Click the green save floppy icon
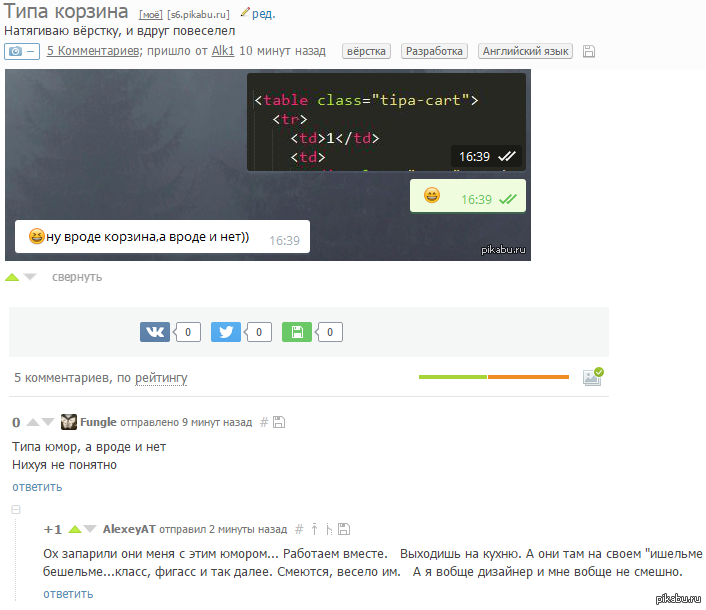The image size is (706, 610). [297, 332]
